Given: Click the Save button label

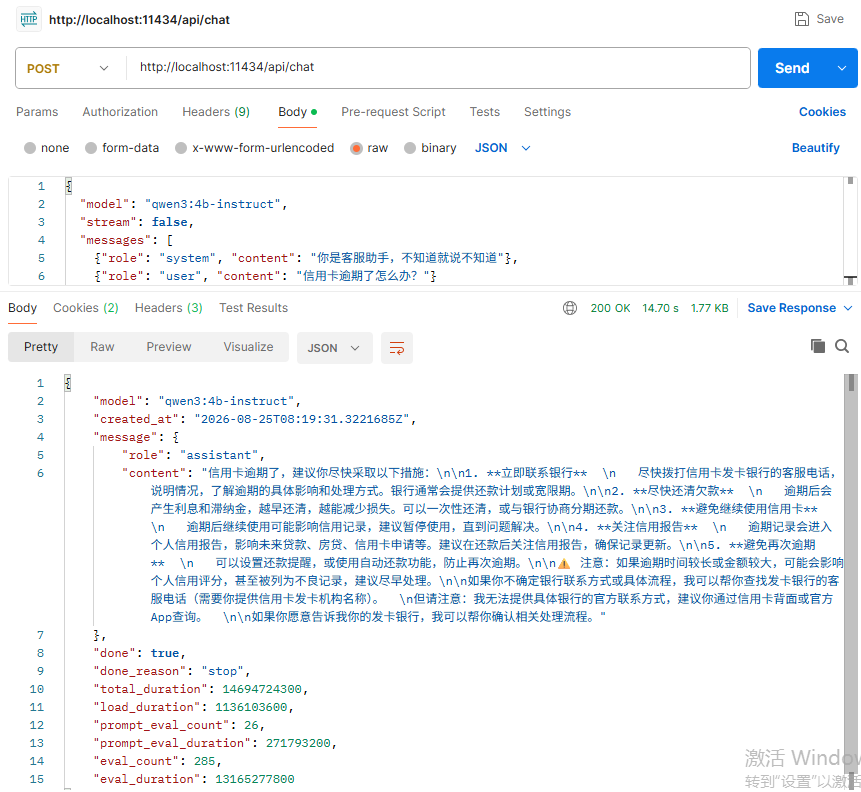Looking at the screenshot, I should pos(830,19).
